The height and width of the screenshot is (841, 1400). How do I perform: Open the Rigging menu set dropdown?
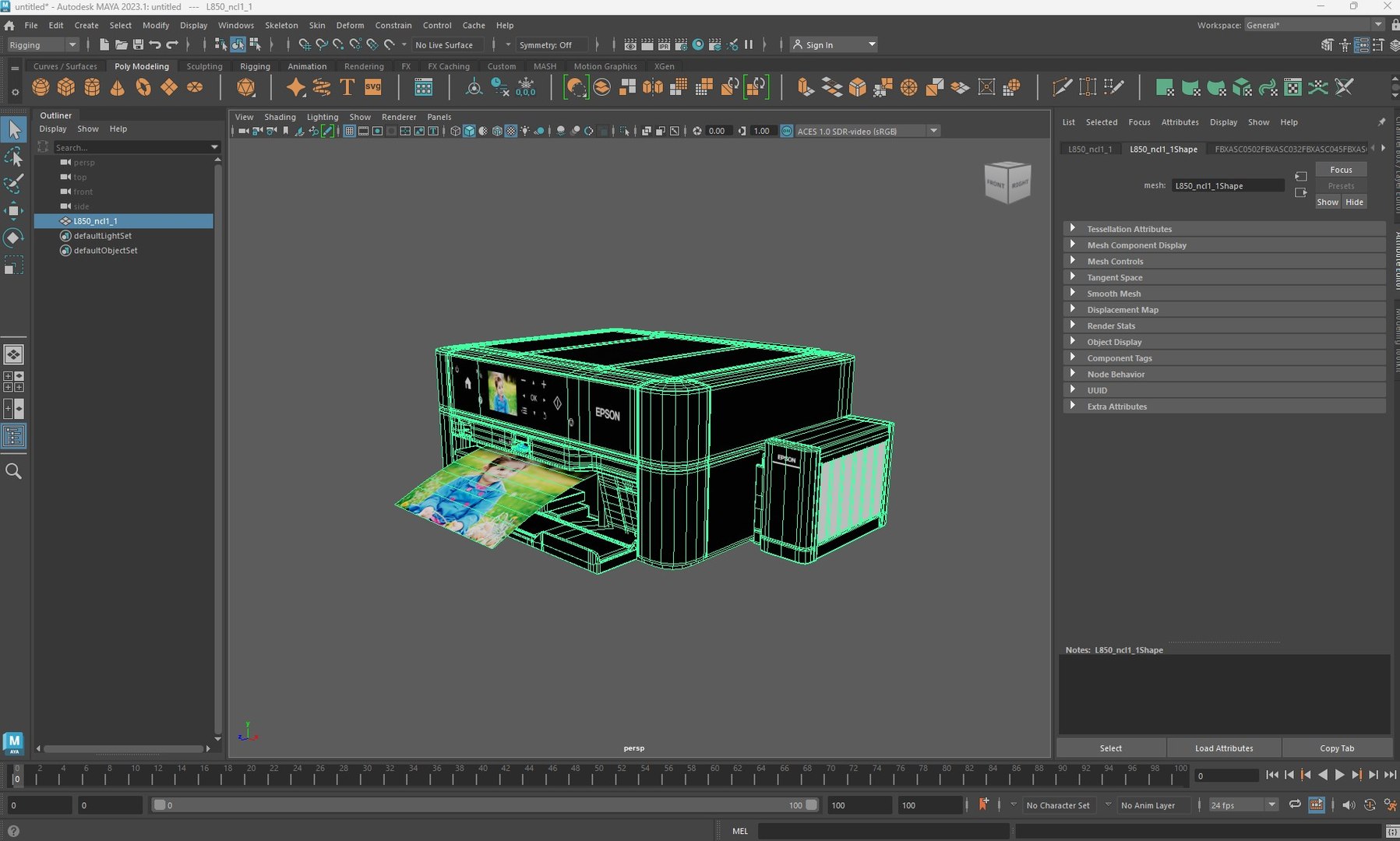tap(43, 45)
